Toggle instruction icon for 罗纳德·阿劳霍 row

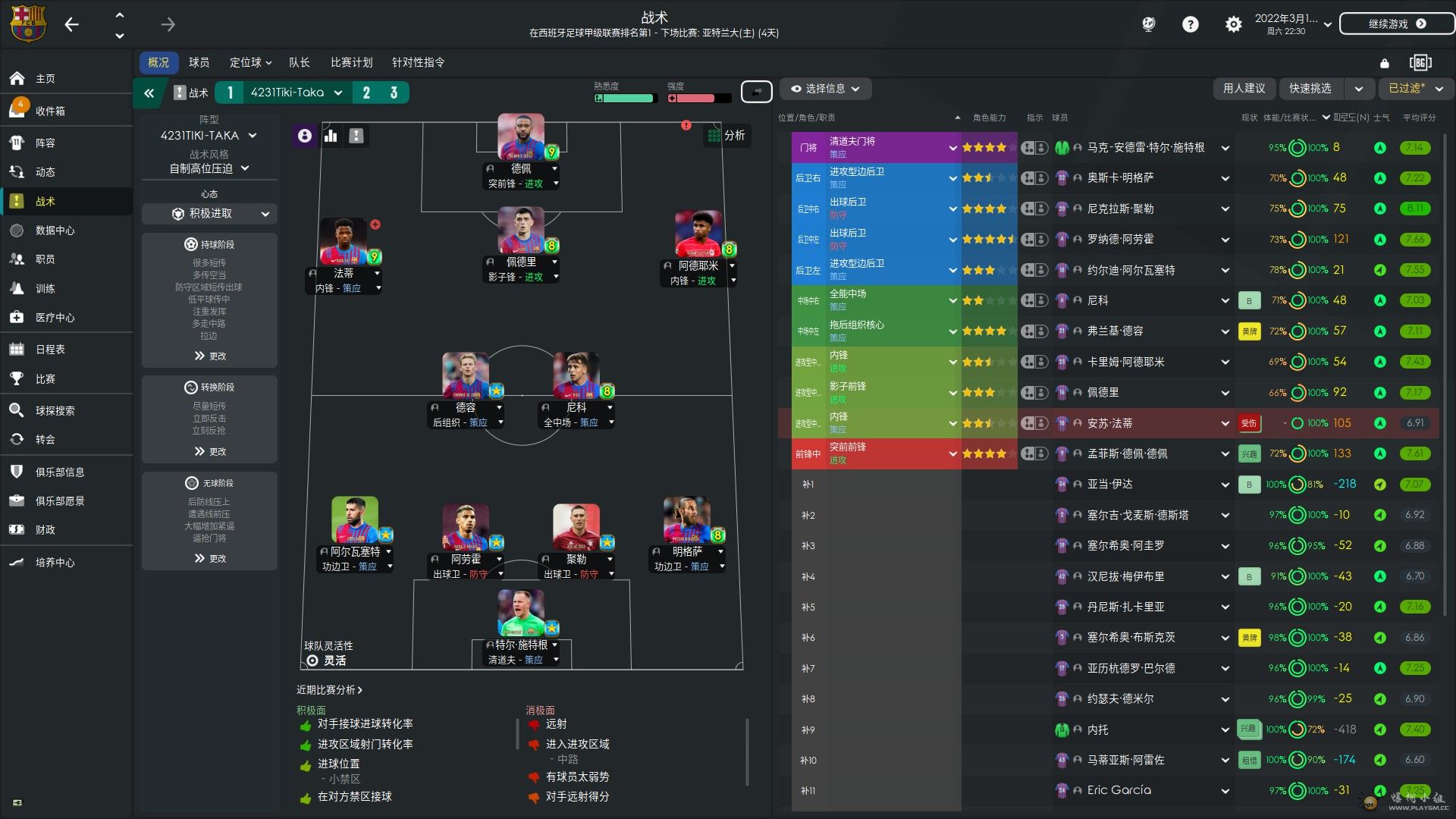[x=1034, y=240]
